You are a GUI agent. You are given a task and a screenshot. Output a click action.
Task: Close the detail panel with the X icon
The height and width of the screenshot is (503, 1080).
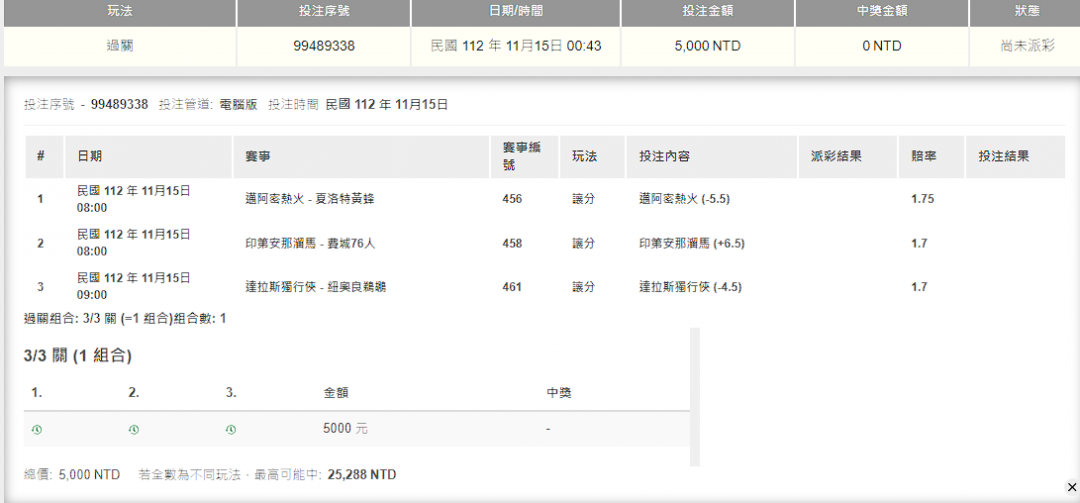pos(1071,487)
